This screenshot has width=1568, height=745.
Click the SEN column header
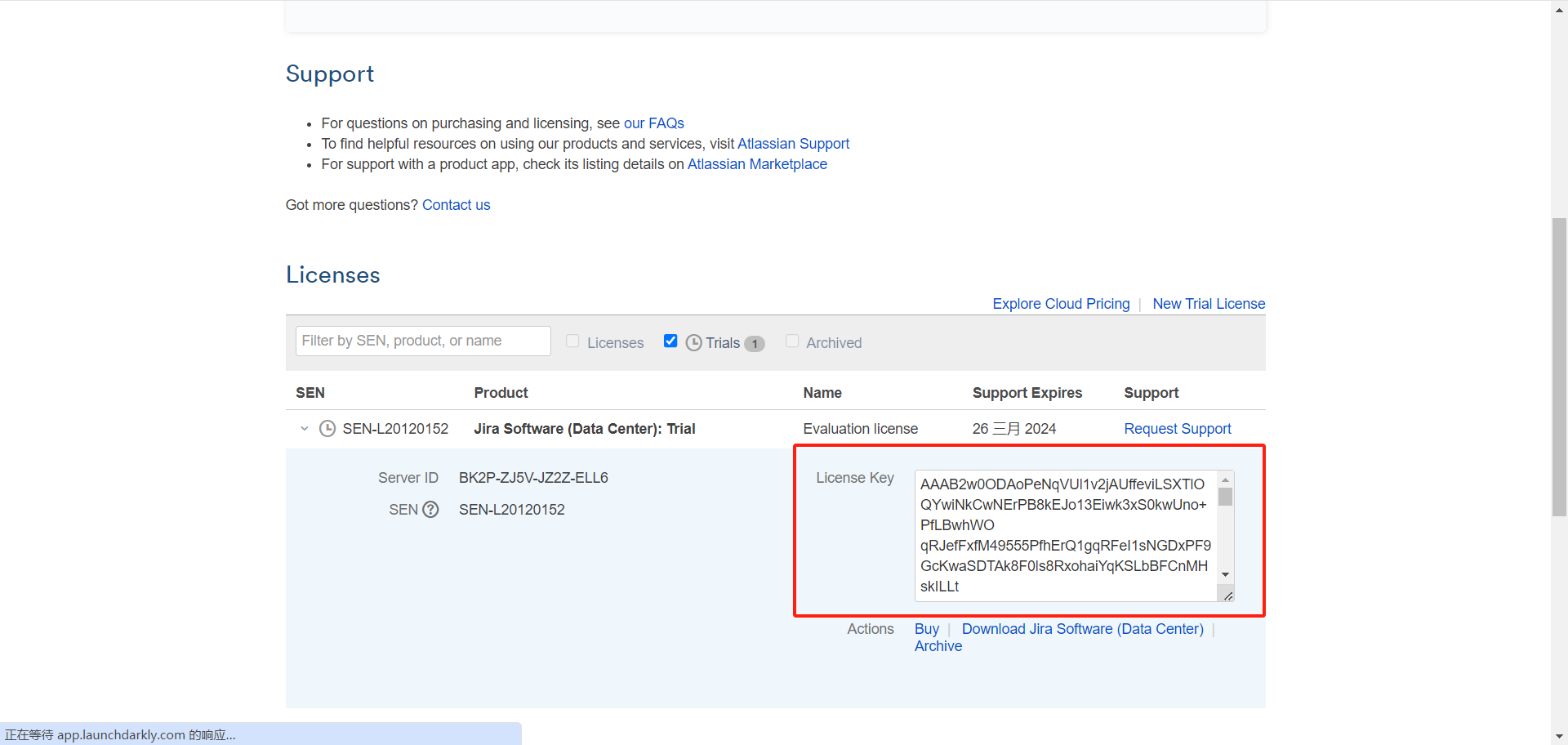pyautogui.click(x=310, y=393)
